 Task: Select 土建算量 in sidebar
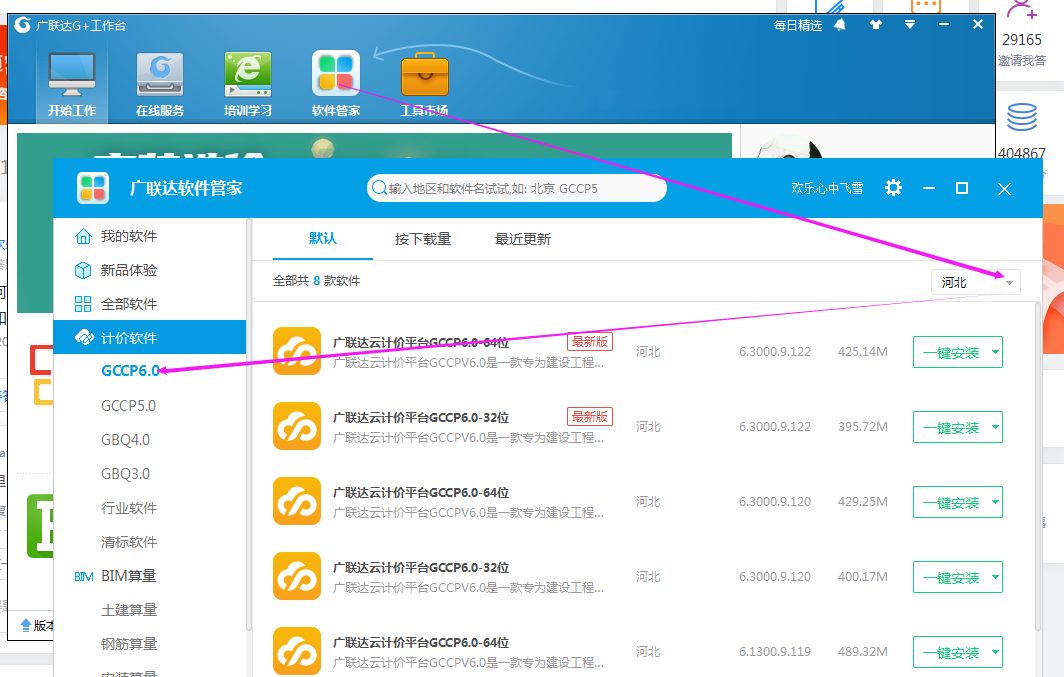tap(129, 610)
